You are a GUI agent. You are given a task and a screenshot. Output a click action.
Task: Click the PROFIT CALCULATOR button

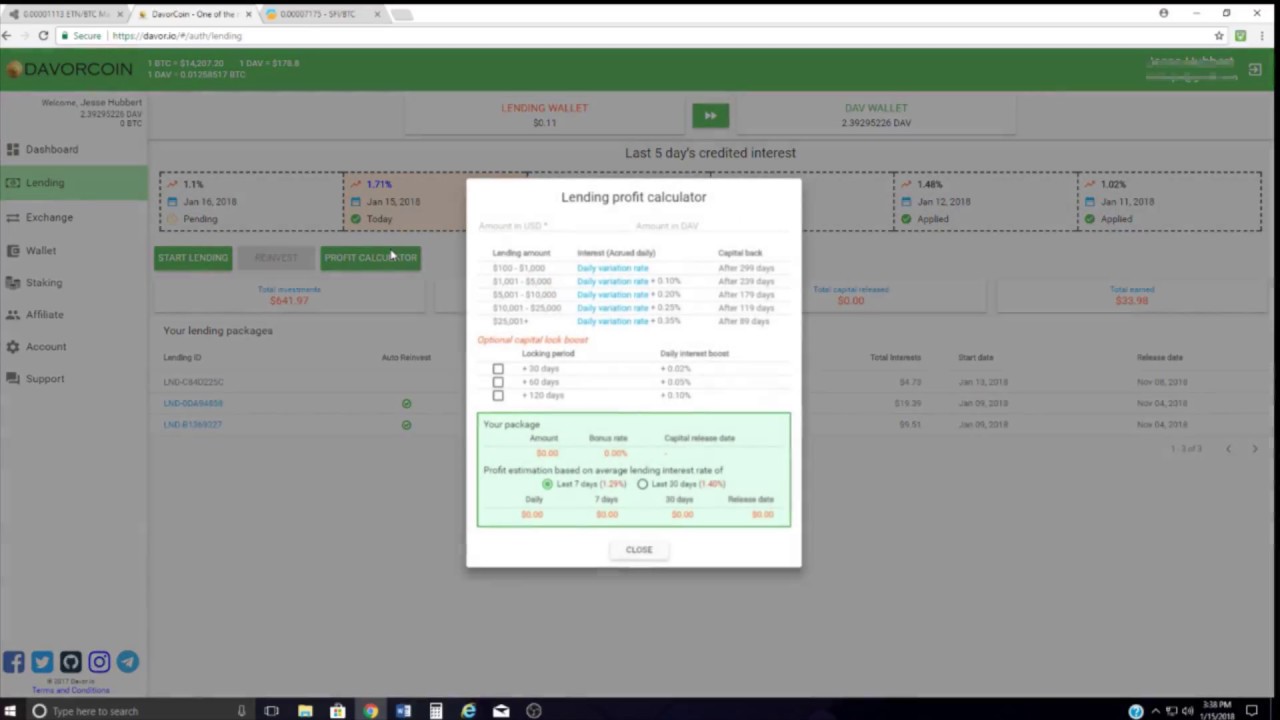coord(370,258)
